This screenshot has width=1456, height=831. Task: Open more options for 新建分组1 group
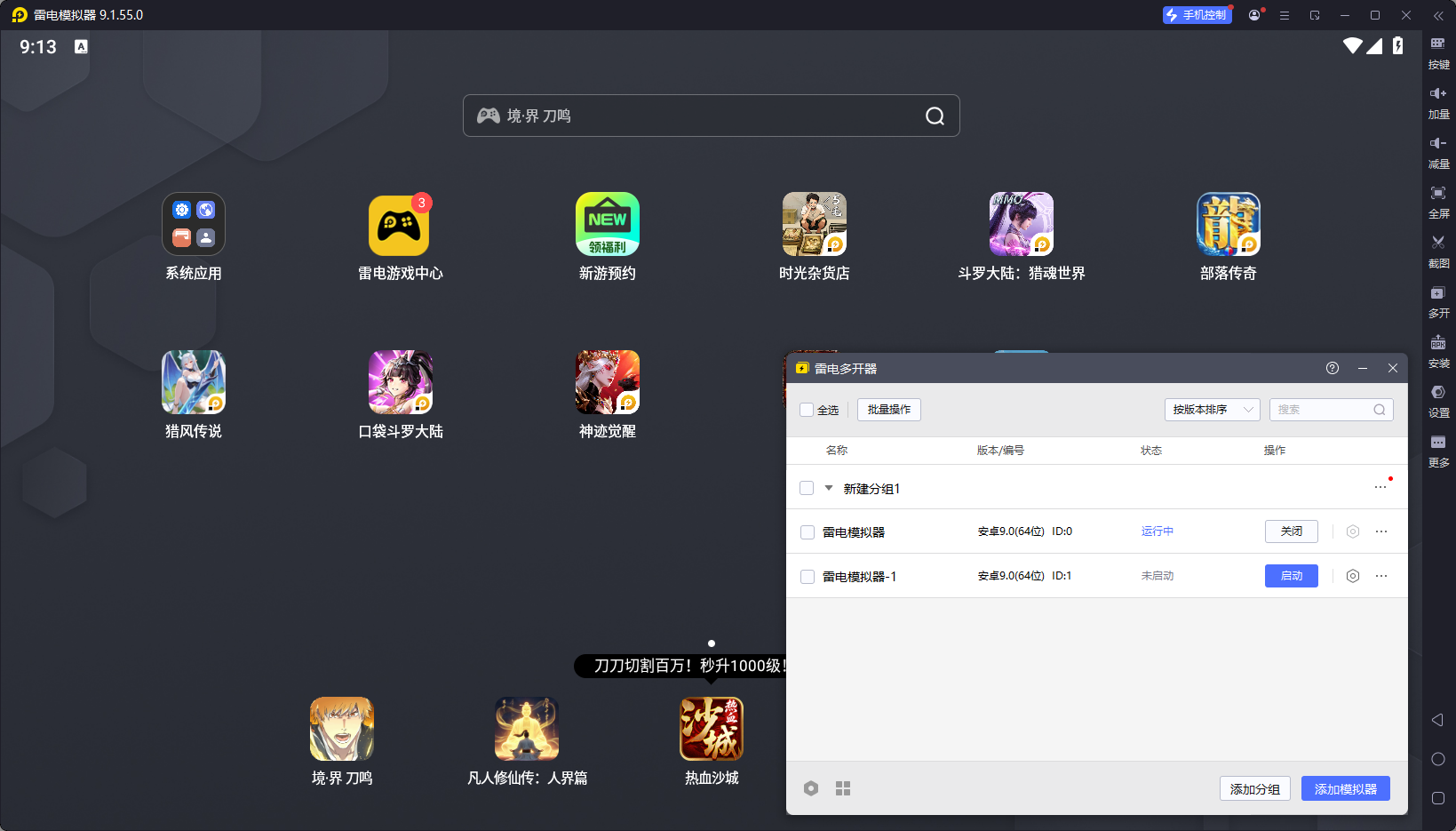1380,487
